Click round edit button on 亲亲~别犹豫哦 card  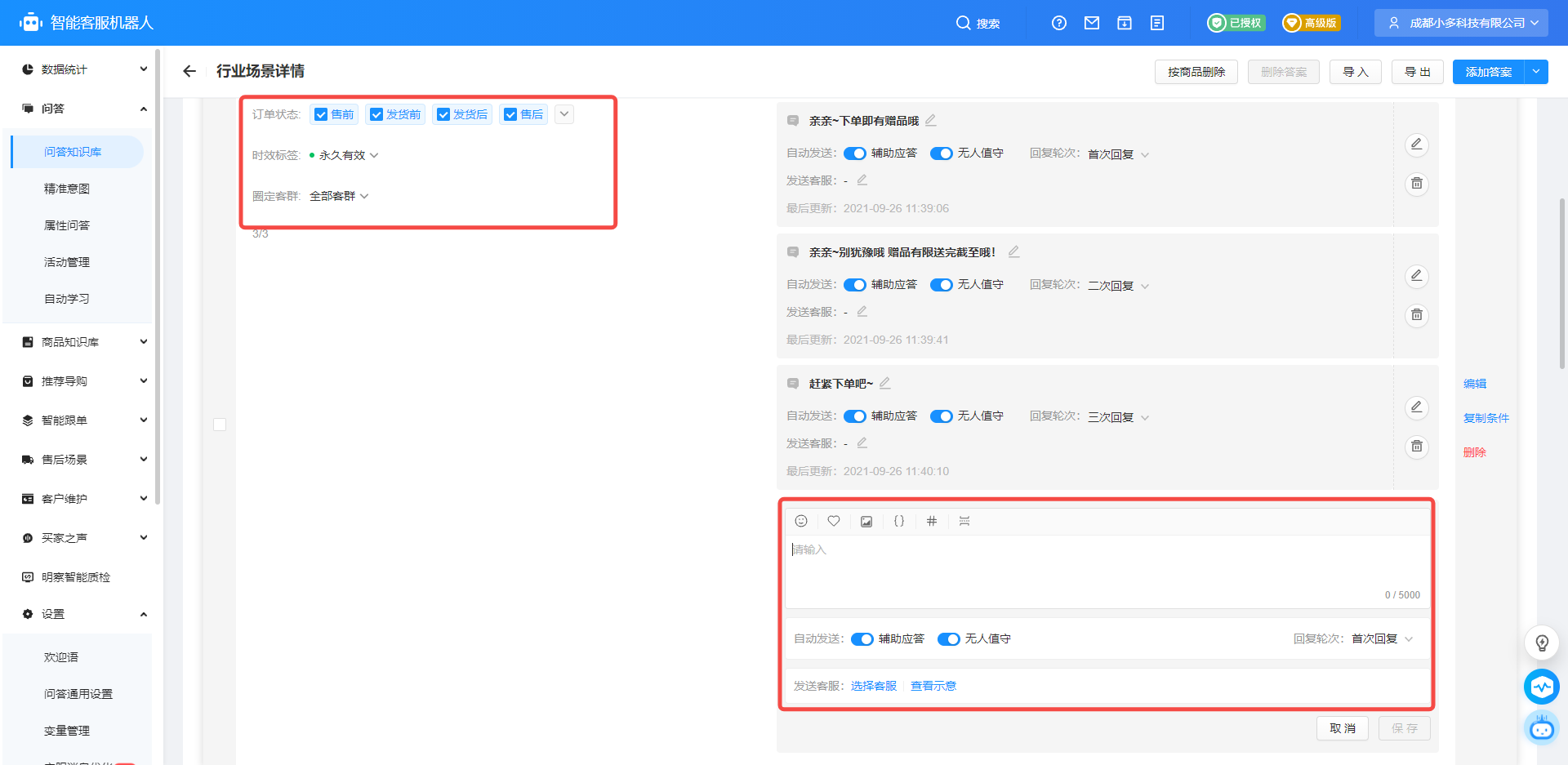[x=1417, y=276]
